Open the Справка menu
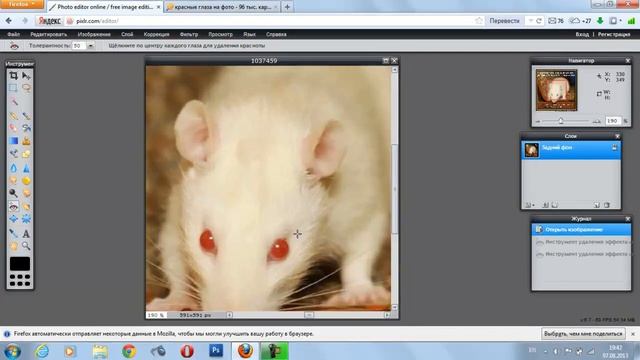The height and width of the screenshot is (360, 640). pyautogui.click(x=276, y=34)
